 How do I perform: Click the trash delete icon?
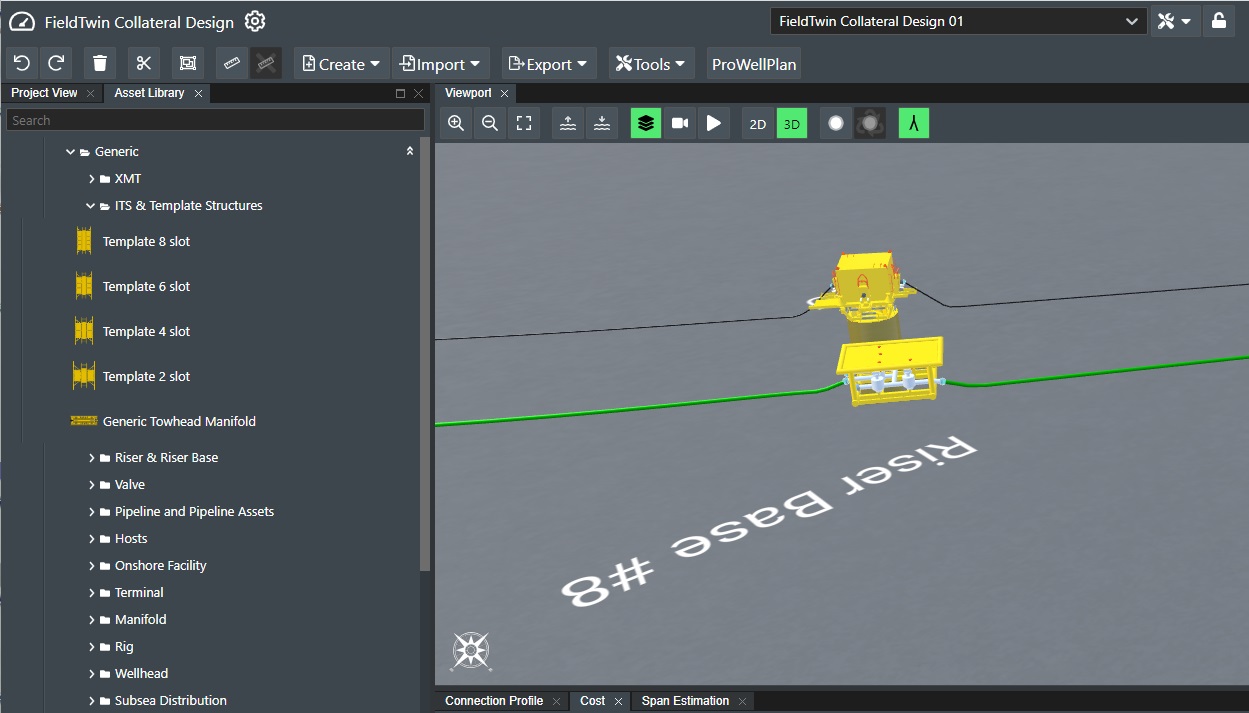pos(100,64)
